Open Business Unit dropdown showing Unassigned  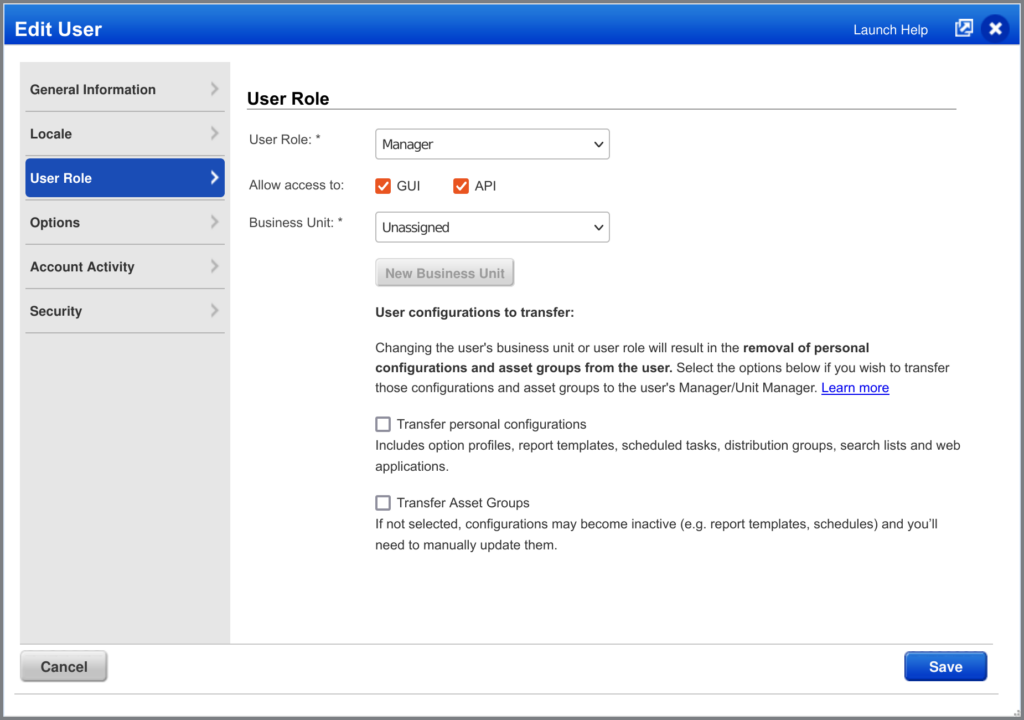tap(492, 227)
